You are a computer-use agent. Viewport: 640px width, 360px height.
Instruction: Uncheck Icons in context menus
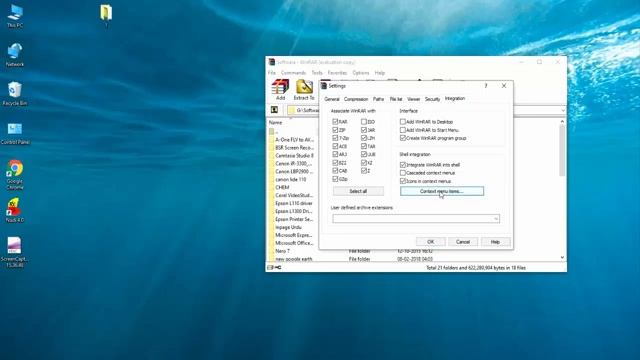403,181
